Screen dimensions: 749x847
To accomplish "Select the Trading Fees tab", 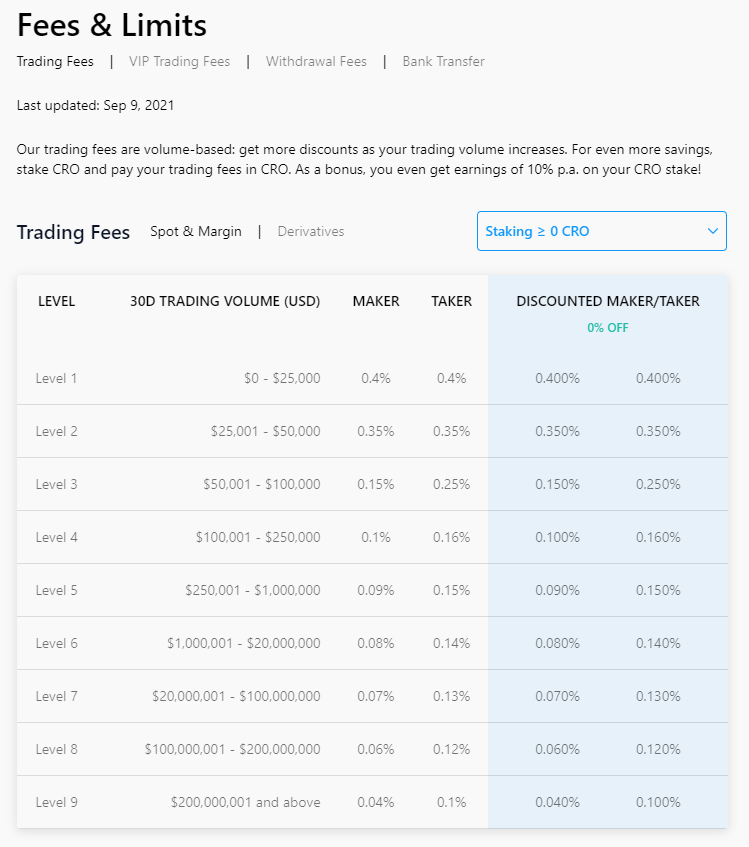I will (55, 62).
